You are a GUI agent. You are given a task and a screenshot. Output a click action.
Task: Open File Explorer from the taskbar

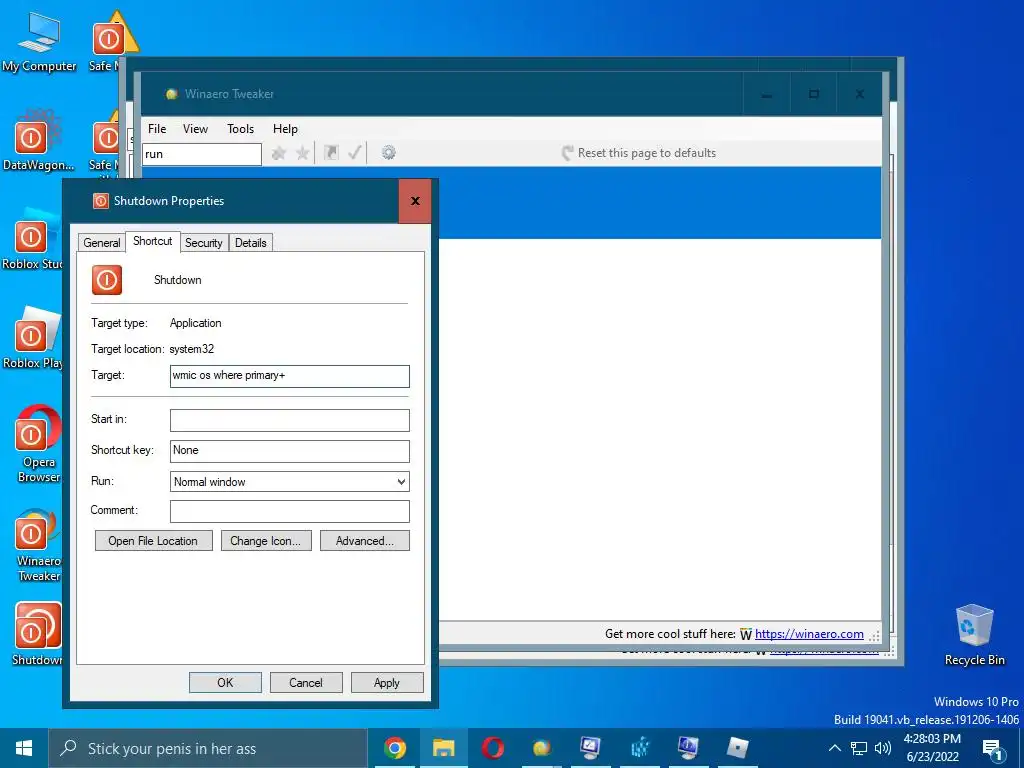[443, 748]
